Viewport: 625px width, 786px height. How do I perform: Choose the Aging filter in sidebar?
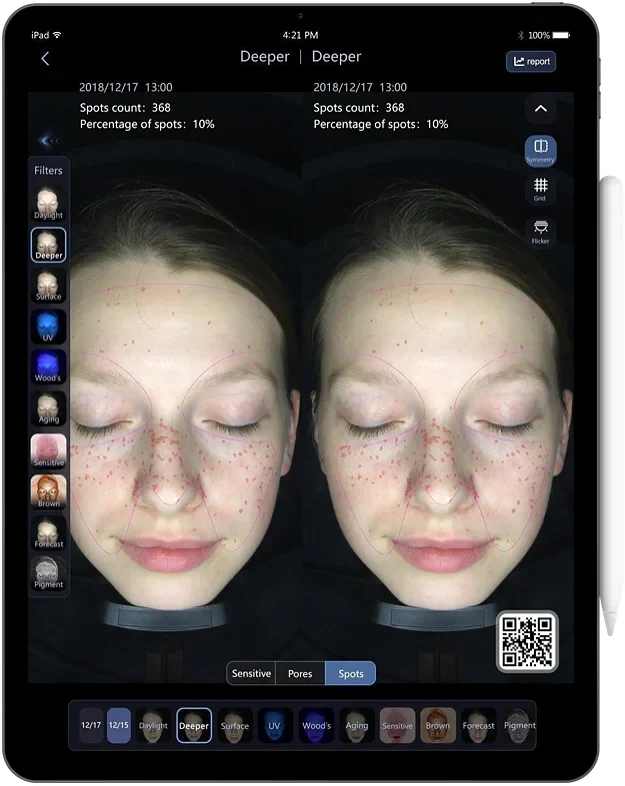pyautogui.click(x=48, y=409)
